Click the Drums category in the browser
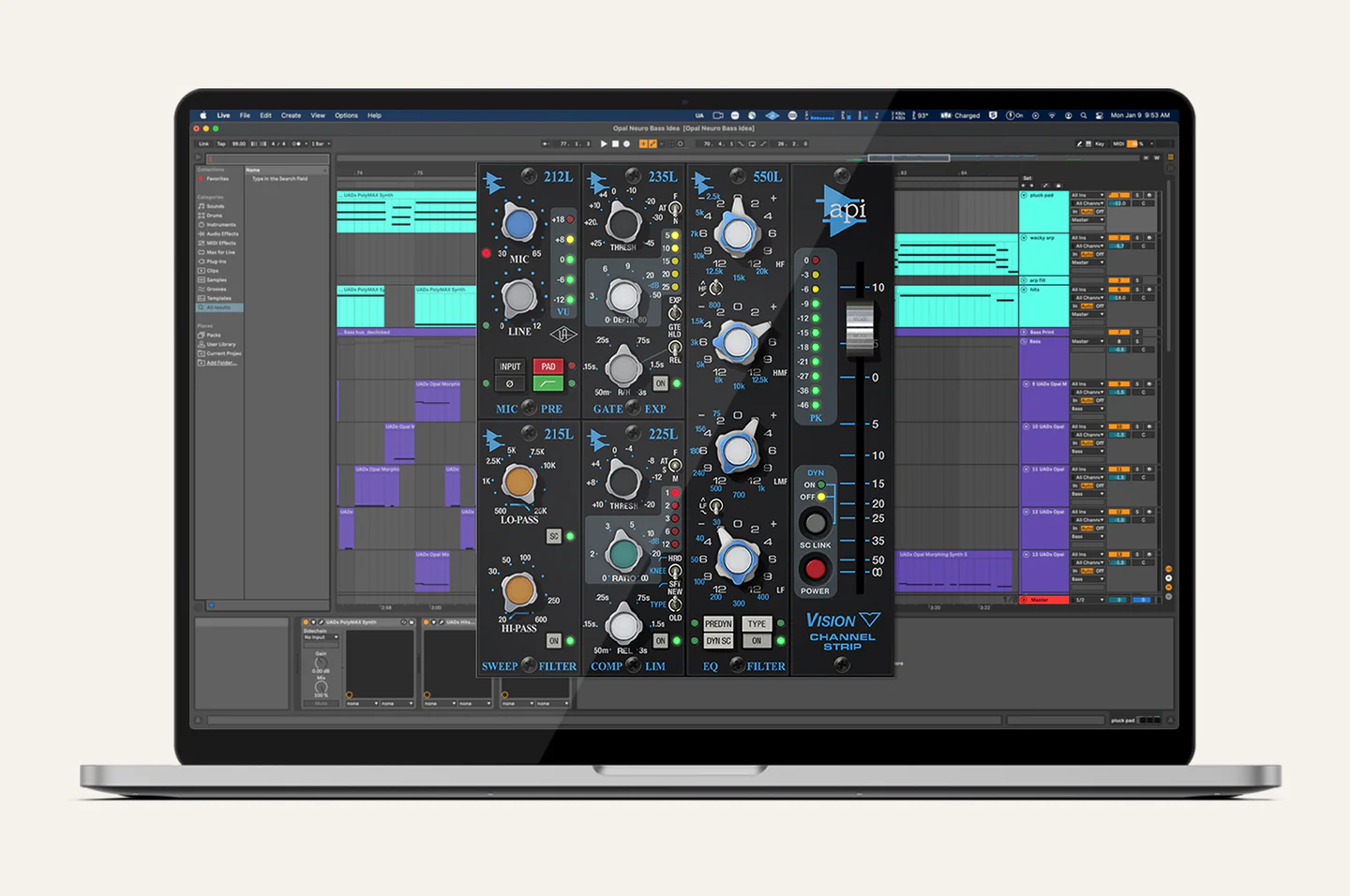 [214, 216]
